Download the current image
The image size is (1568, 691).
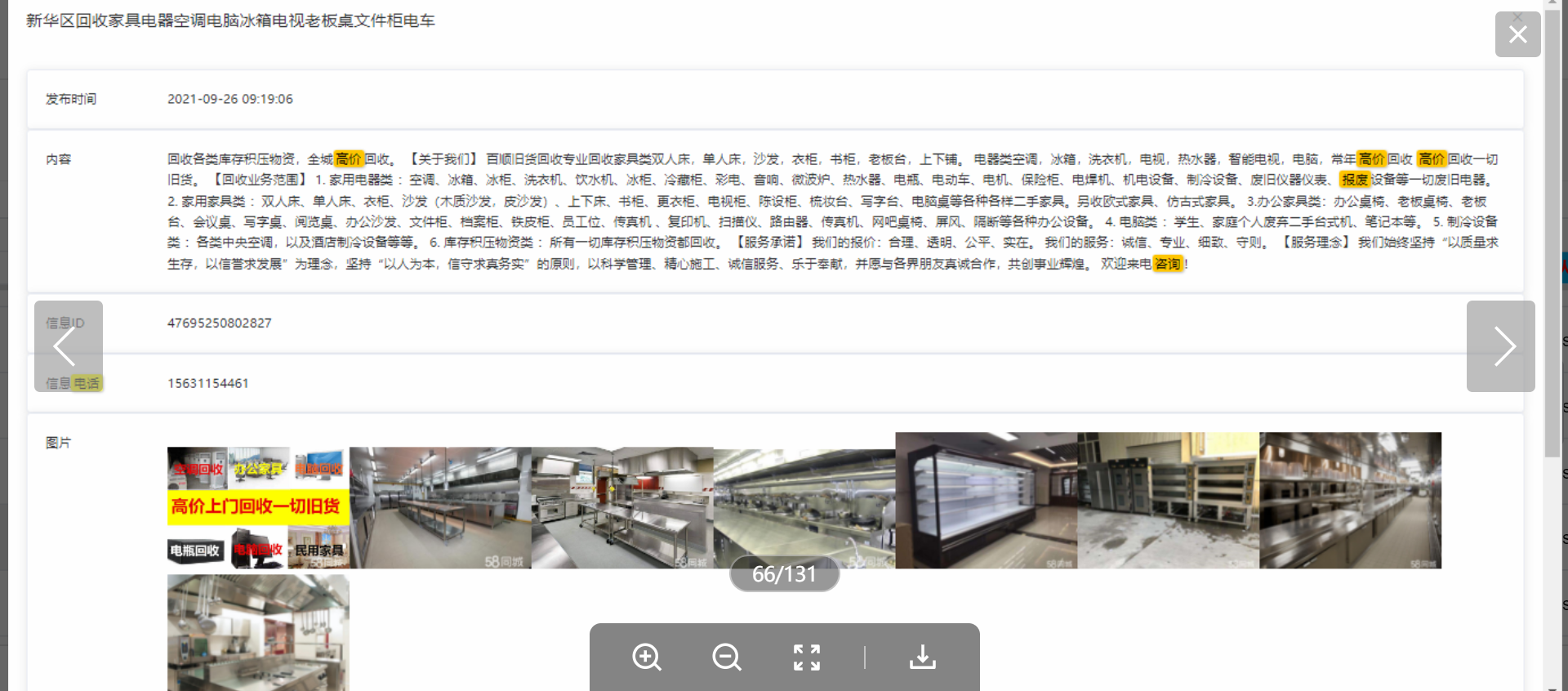pos(923,657)
